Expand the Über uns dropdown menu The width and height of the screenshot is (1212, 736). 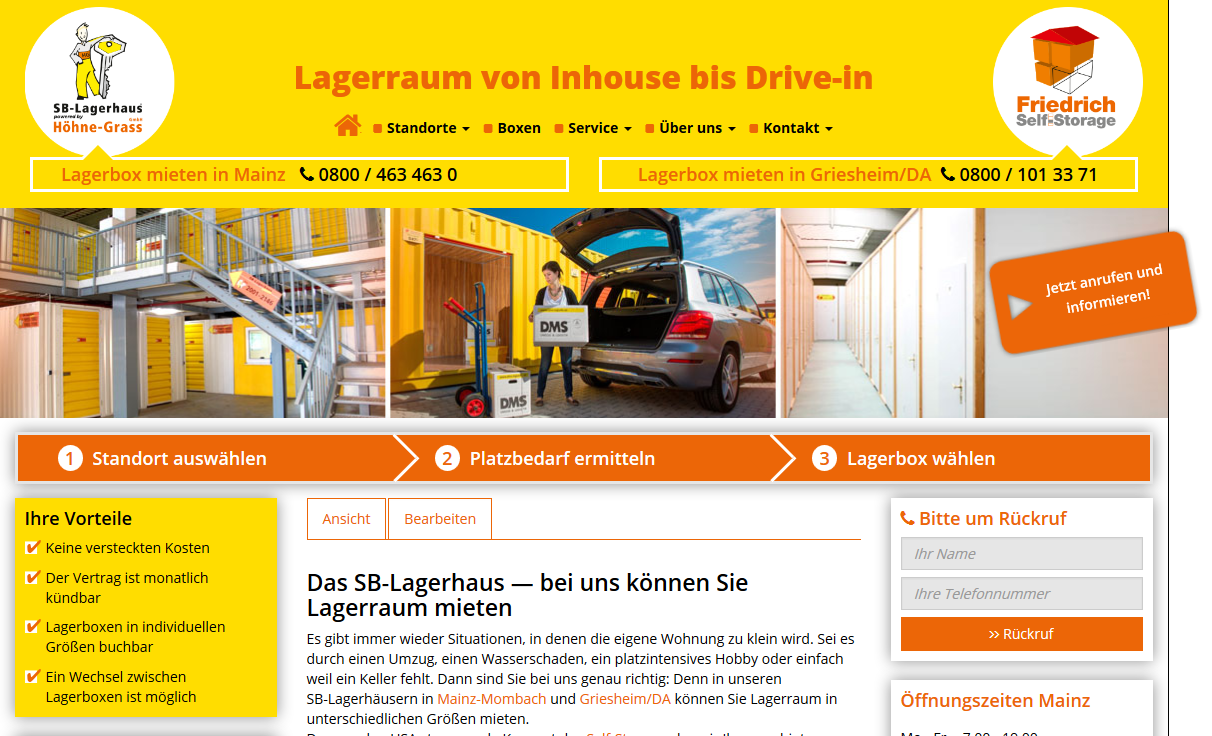click(x=698, y=128)
